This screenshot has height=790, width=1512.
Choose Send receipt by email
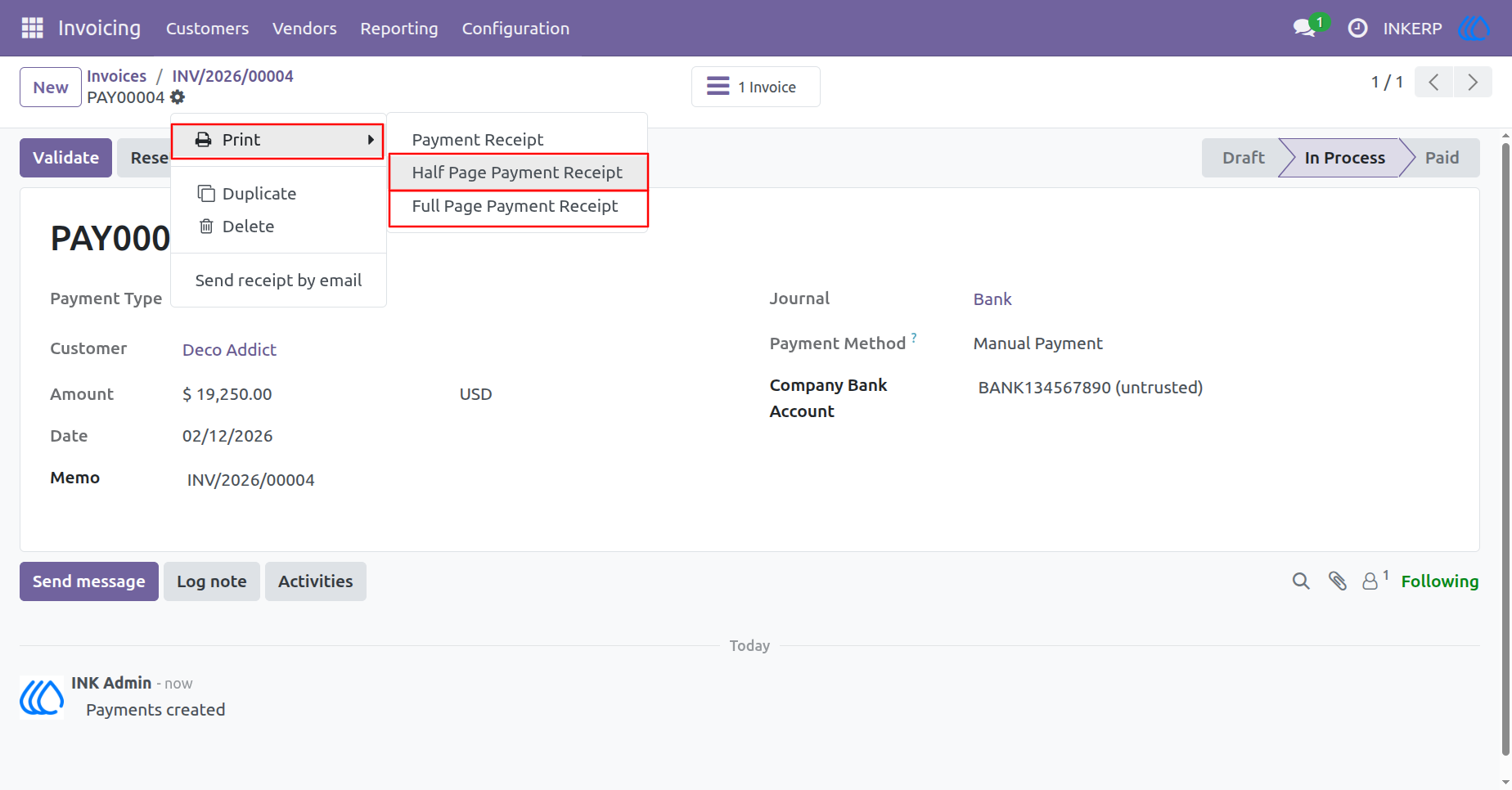pyautogui.click(x=278, y=281)
